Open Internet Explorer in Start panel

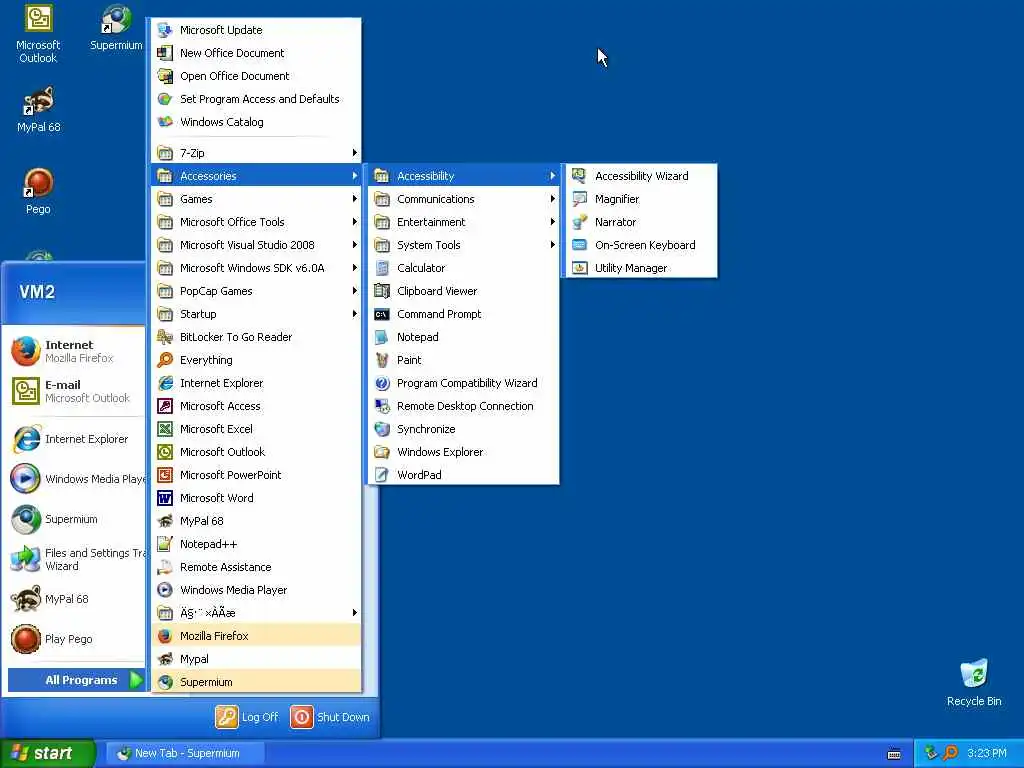[x=75, y=439]
